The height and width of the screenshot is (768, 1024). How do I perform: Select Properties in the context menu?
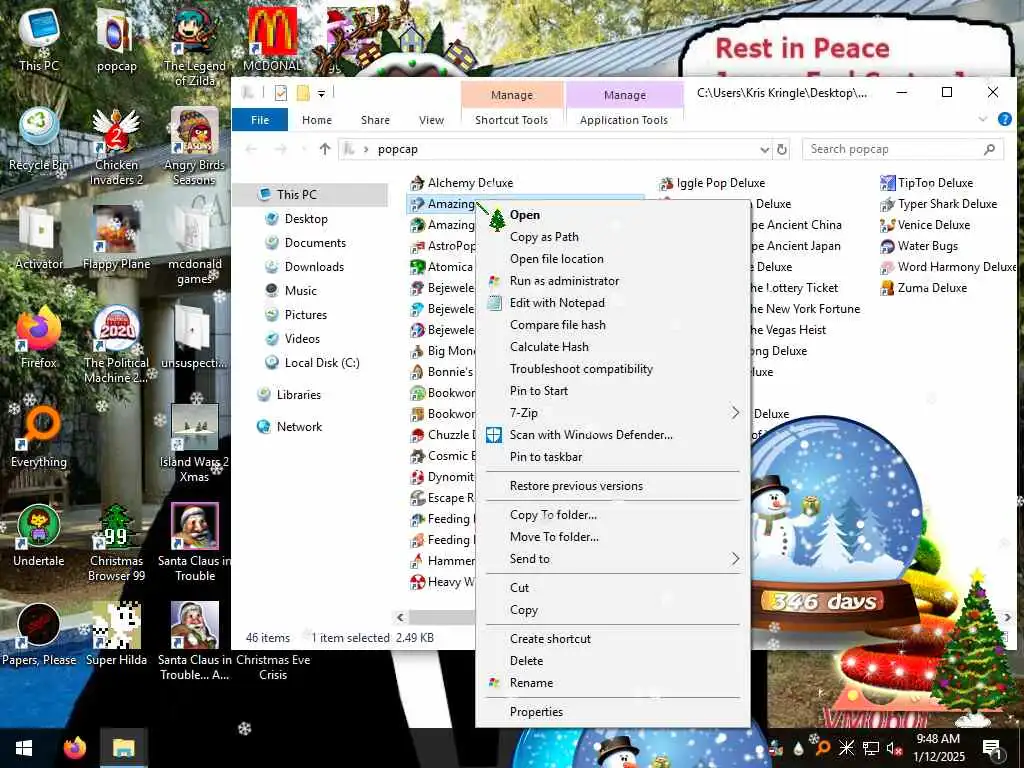(613, 712)
